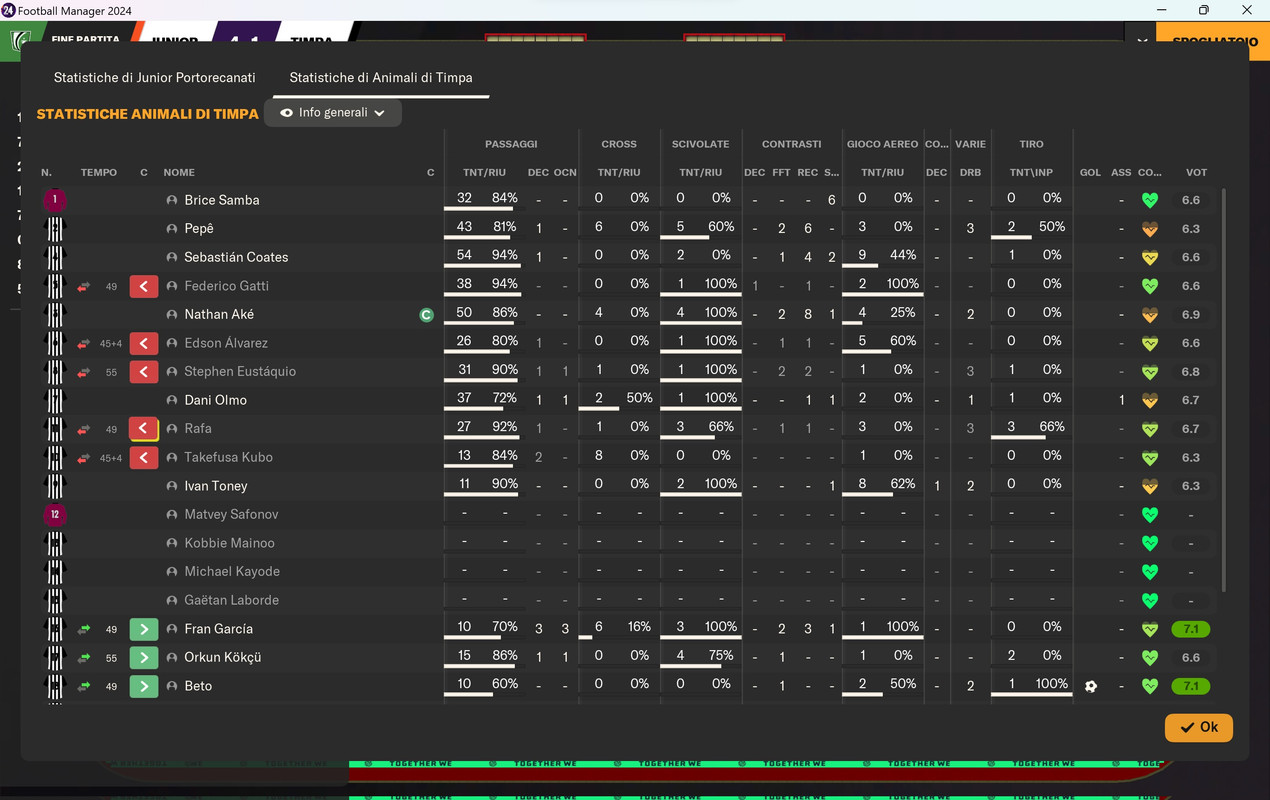Select Statistiche di Animali di Timpa tab
Screen dimensions: 1270x800
pos(381,77)
